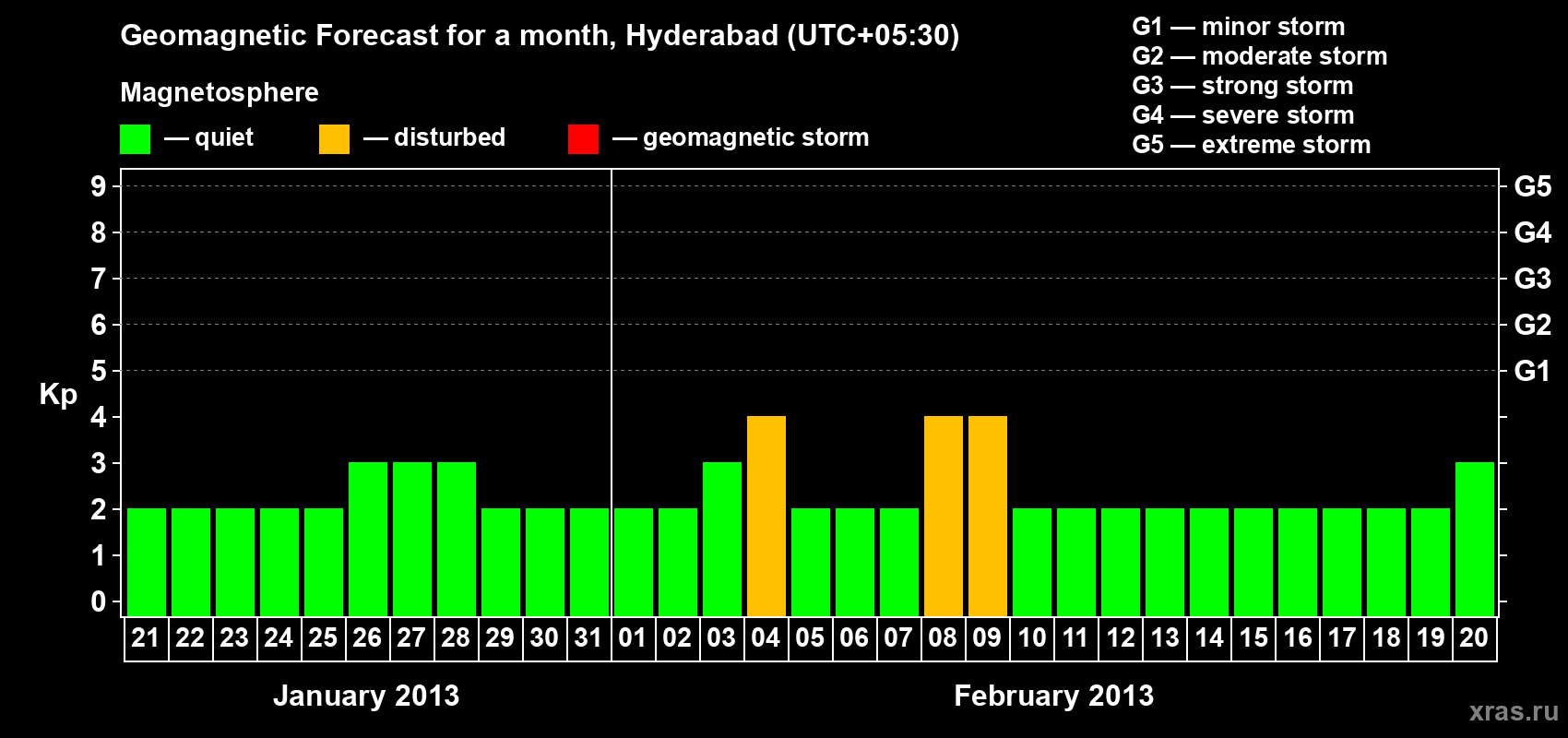This screenshot has height=738, width=1568.
Task: Click the green bar for January 31
Action: [589, 563]
